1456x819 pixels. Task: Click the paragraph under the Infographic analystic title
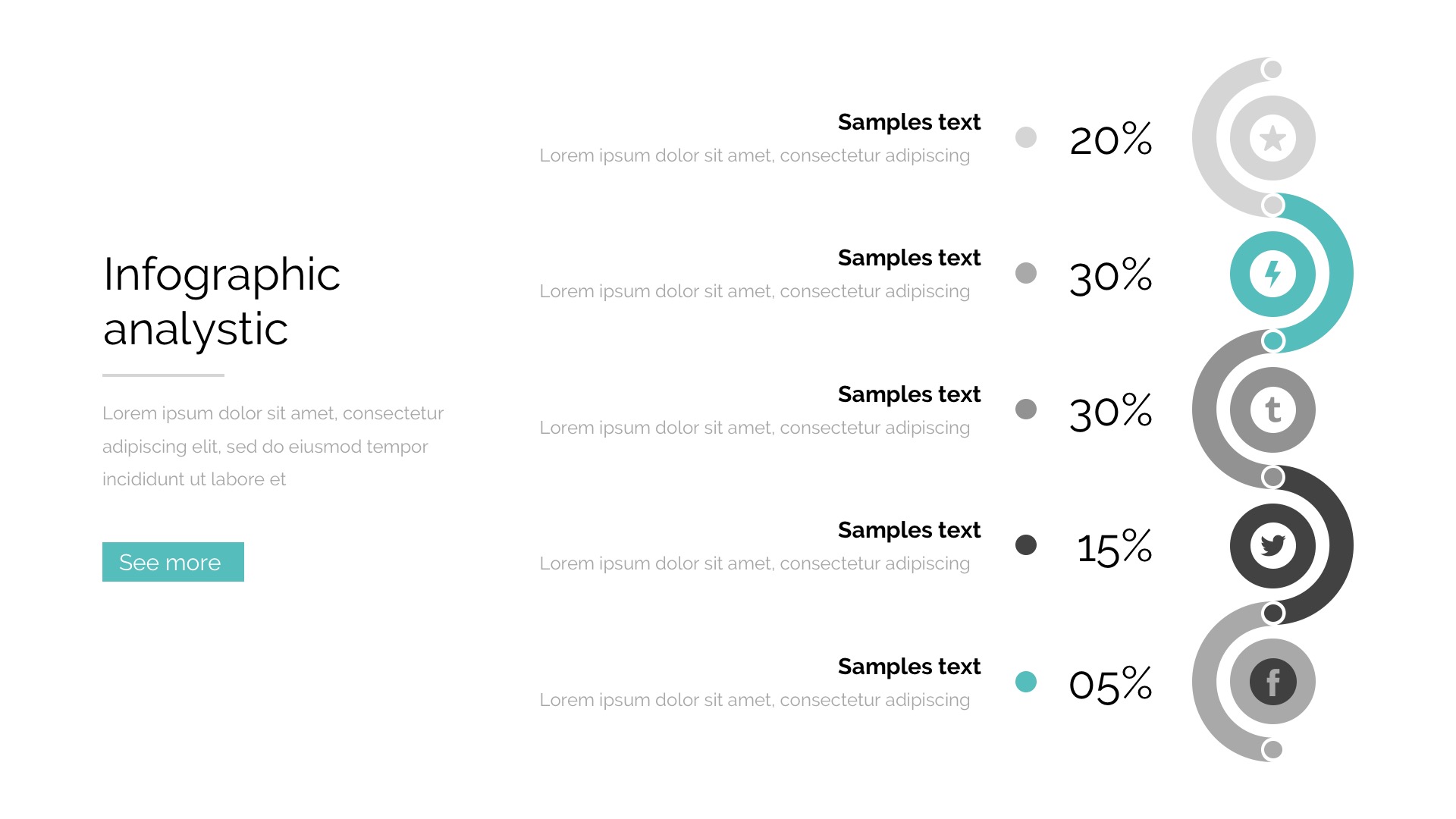272,446
